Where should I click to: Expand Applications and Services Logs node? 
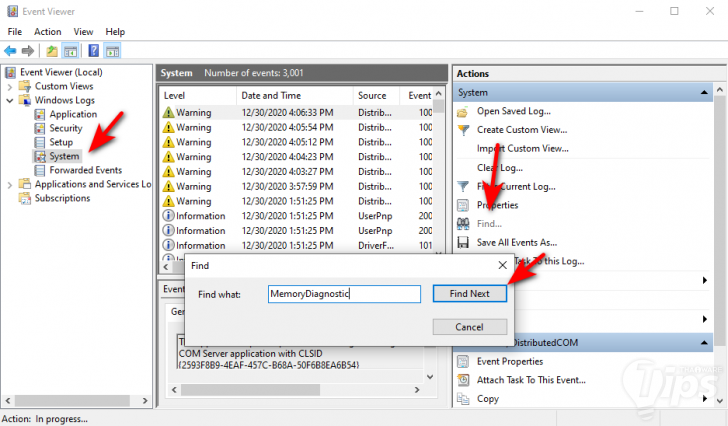tap(9, 185)
